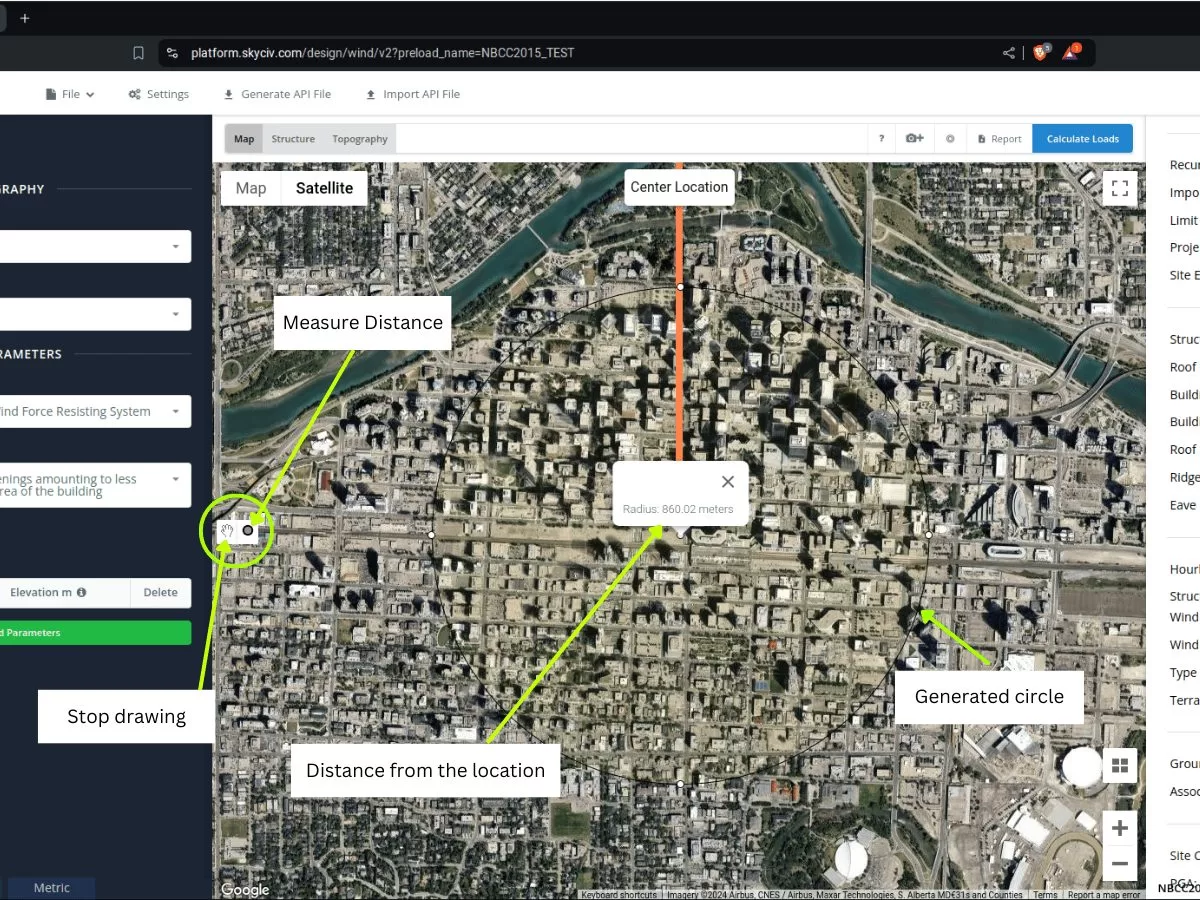The image size is (1200, 900).
Task: Close the radius info popup
Action: pyautogui.click(x=728, y=482)
